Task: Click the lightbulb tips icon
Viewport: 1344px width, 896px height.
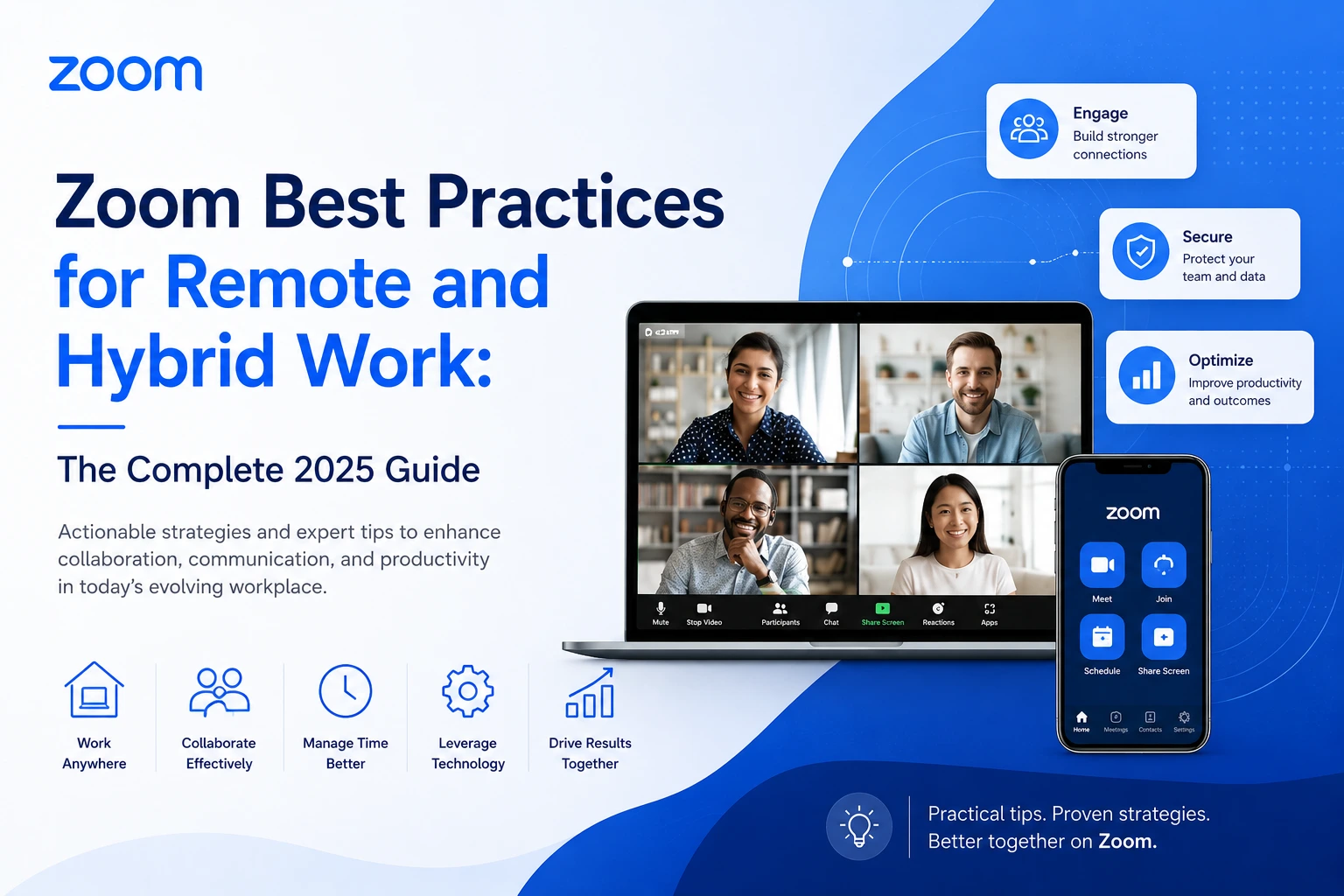Action: (x=859, y=827)
